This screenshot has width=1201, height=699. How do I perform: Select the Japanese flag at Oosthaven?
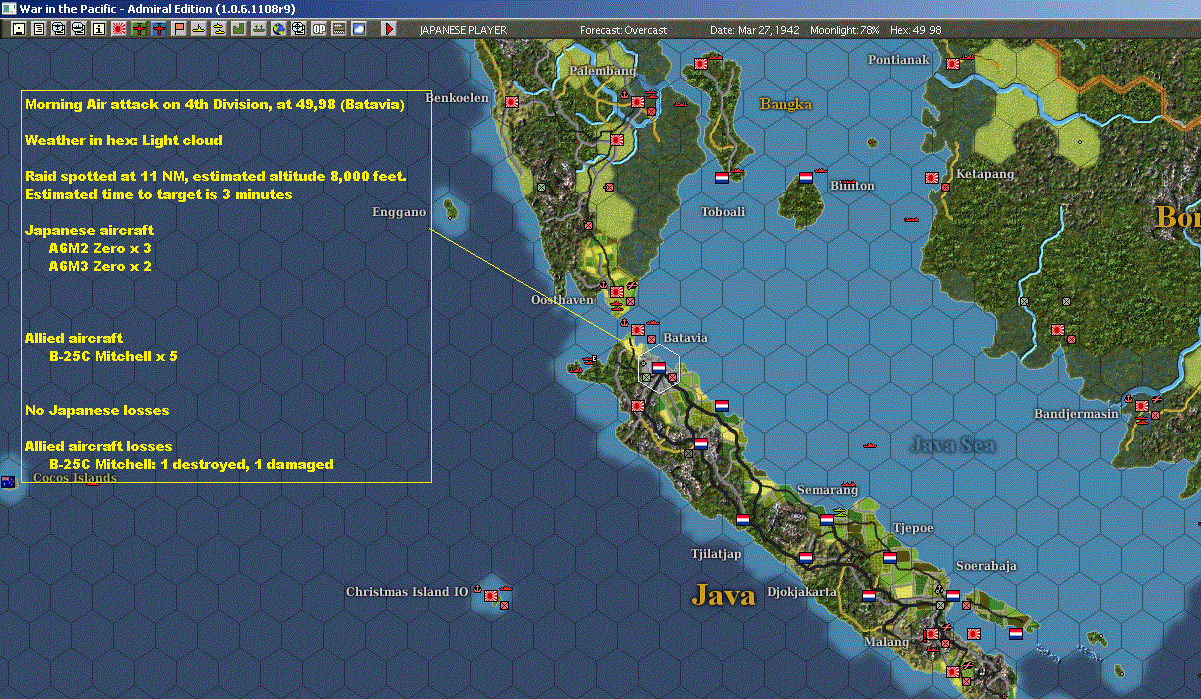[x=617, y=291]
